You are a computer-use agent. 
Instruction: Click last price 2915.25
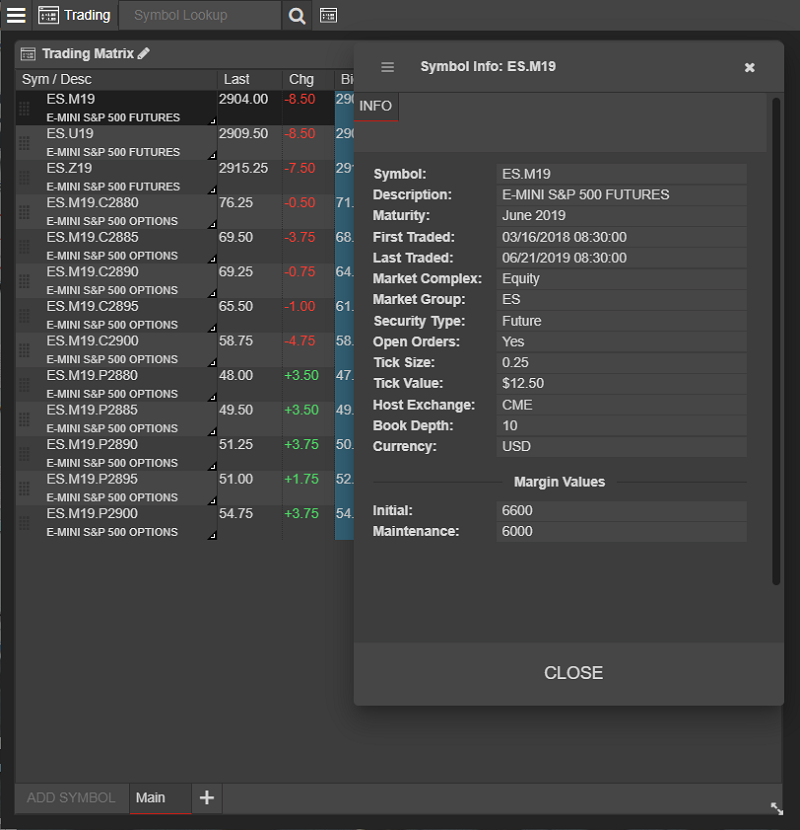click(244, 168)
